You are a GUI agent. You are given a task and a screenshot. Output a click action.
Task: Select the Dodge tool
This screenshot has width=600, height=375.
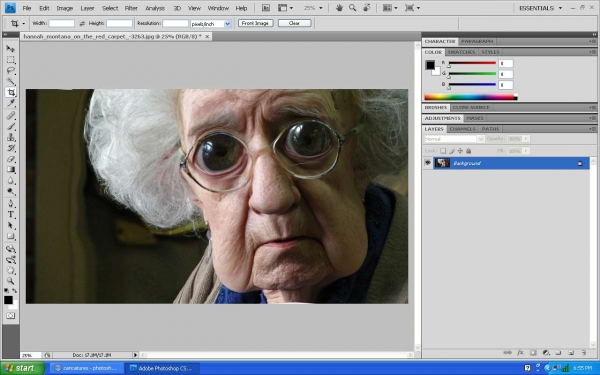tap(10, 191)
